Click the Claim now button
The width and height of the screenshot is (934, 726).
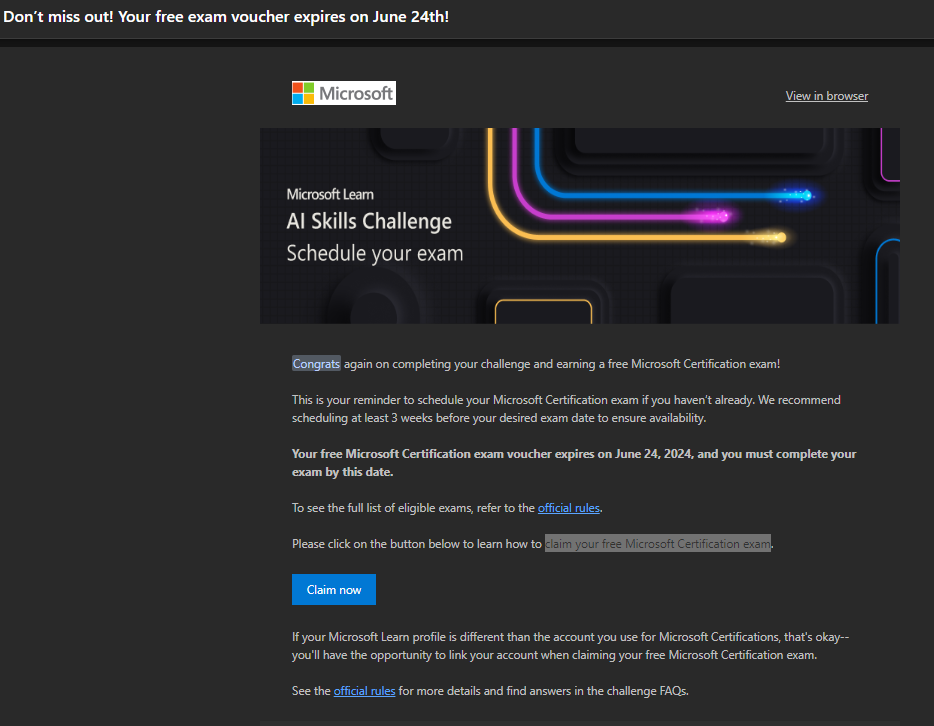pos(334,590)
